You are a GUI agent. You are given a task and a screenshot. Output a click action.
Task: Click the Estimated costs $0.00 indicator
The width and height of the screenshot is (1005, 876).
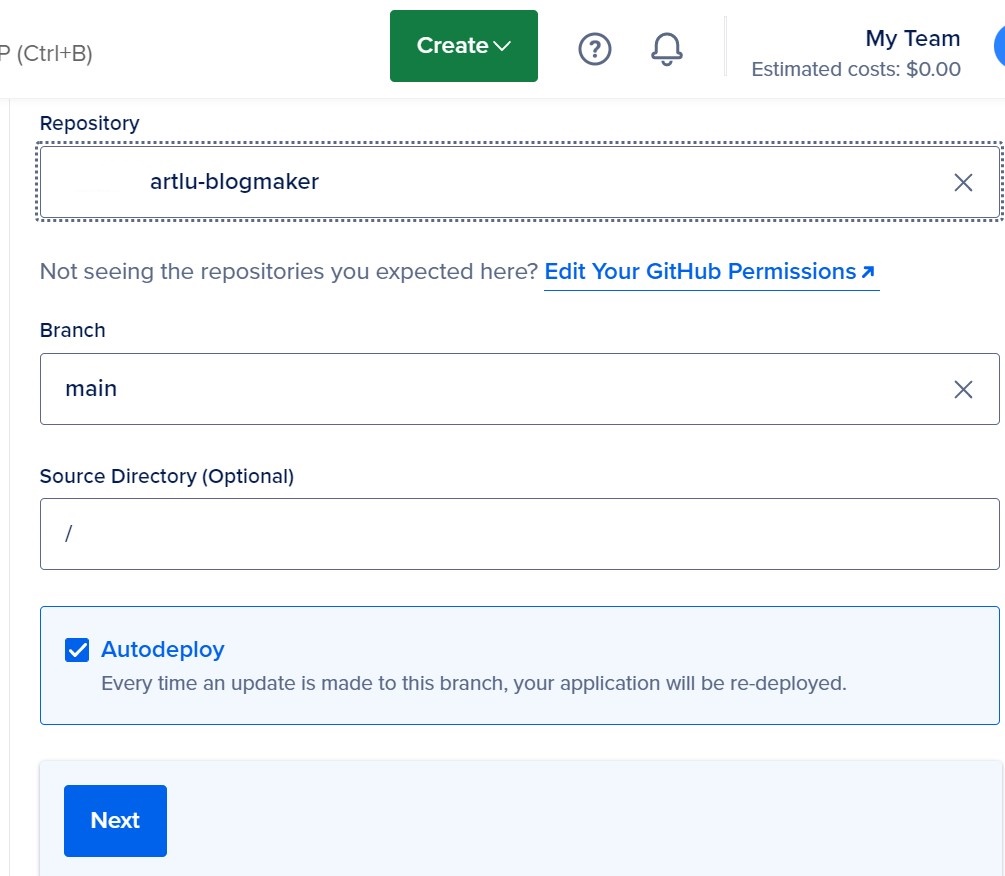pos(856,69)
